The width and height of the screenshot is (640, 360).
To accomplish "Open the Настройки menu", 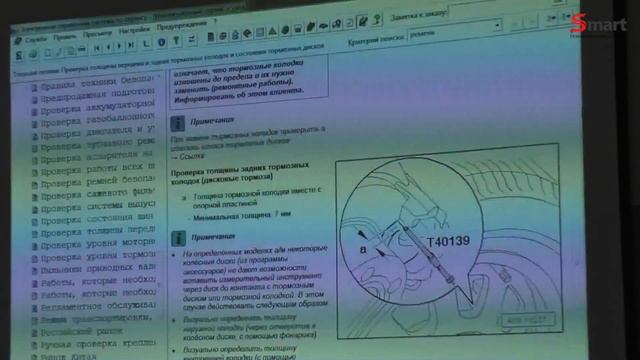I will (134, 31).
